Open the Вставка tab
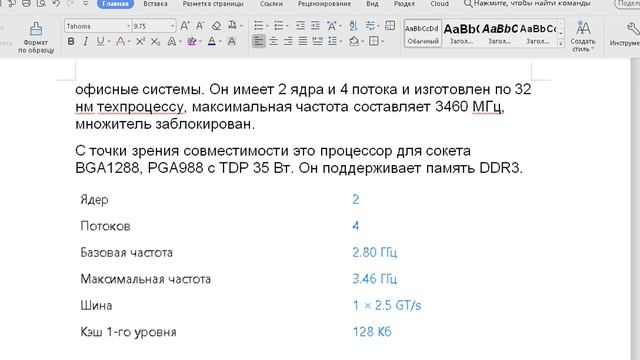This screenshot has height=360, width=640. click(x=156, y=4)
